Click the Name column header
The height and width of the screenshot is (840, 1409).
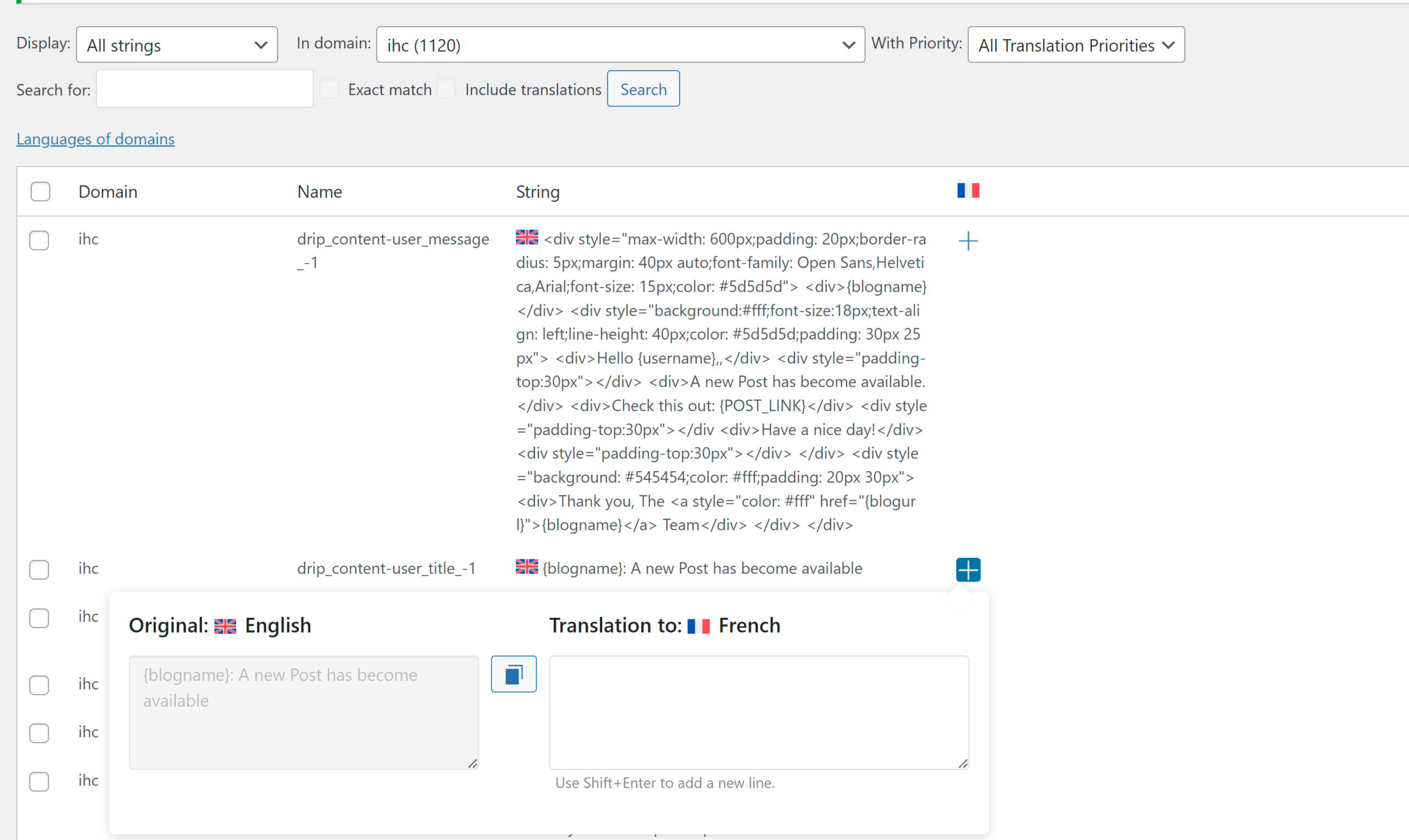pyautogui.click(x=320, y=193)
